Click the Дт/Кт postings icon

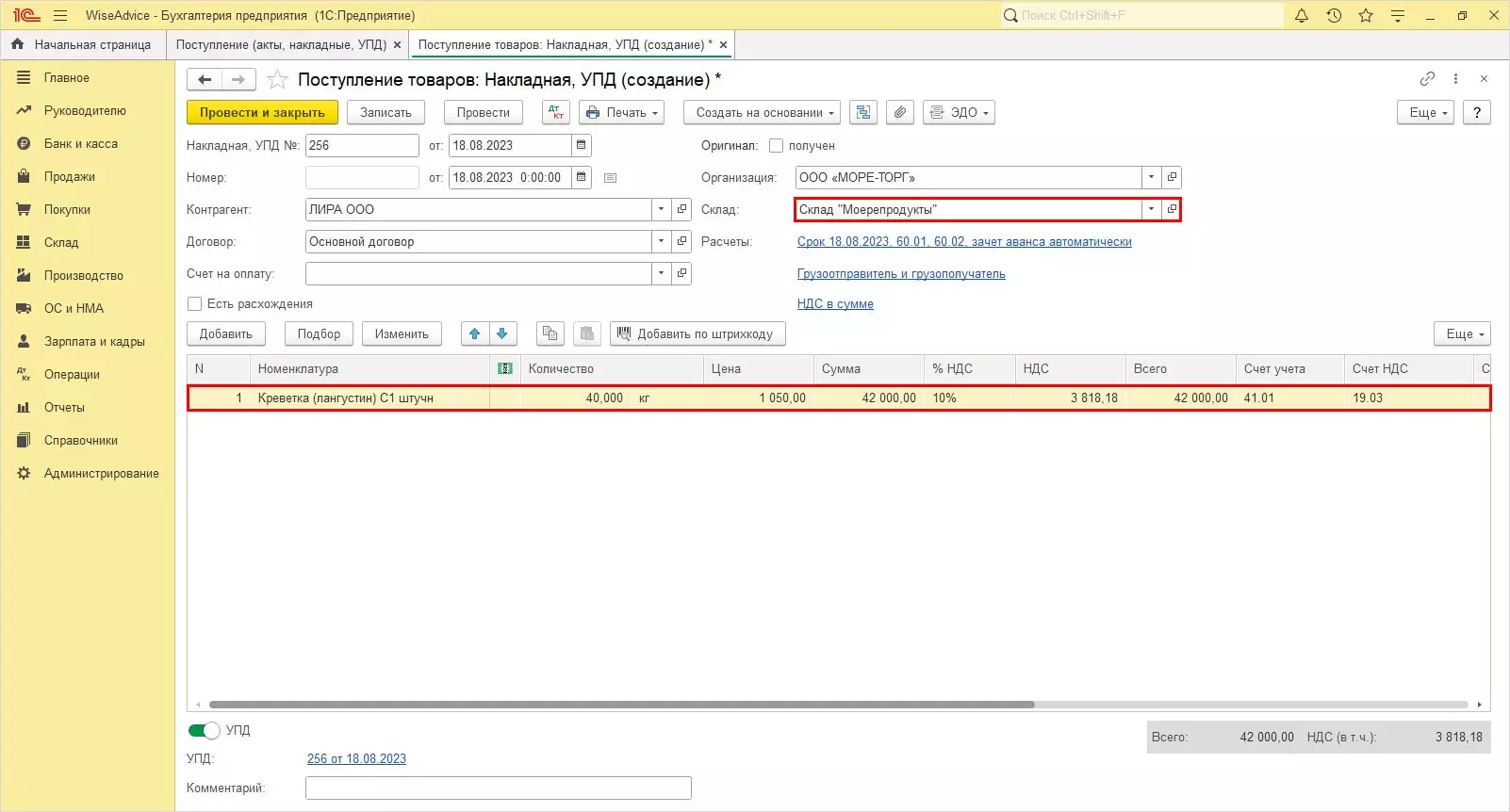(556, 112)
